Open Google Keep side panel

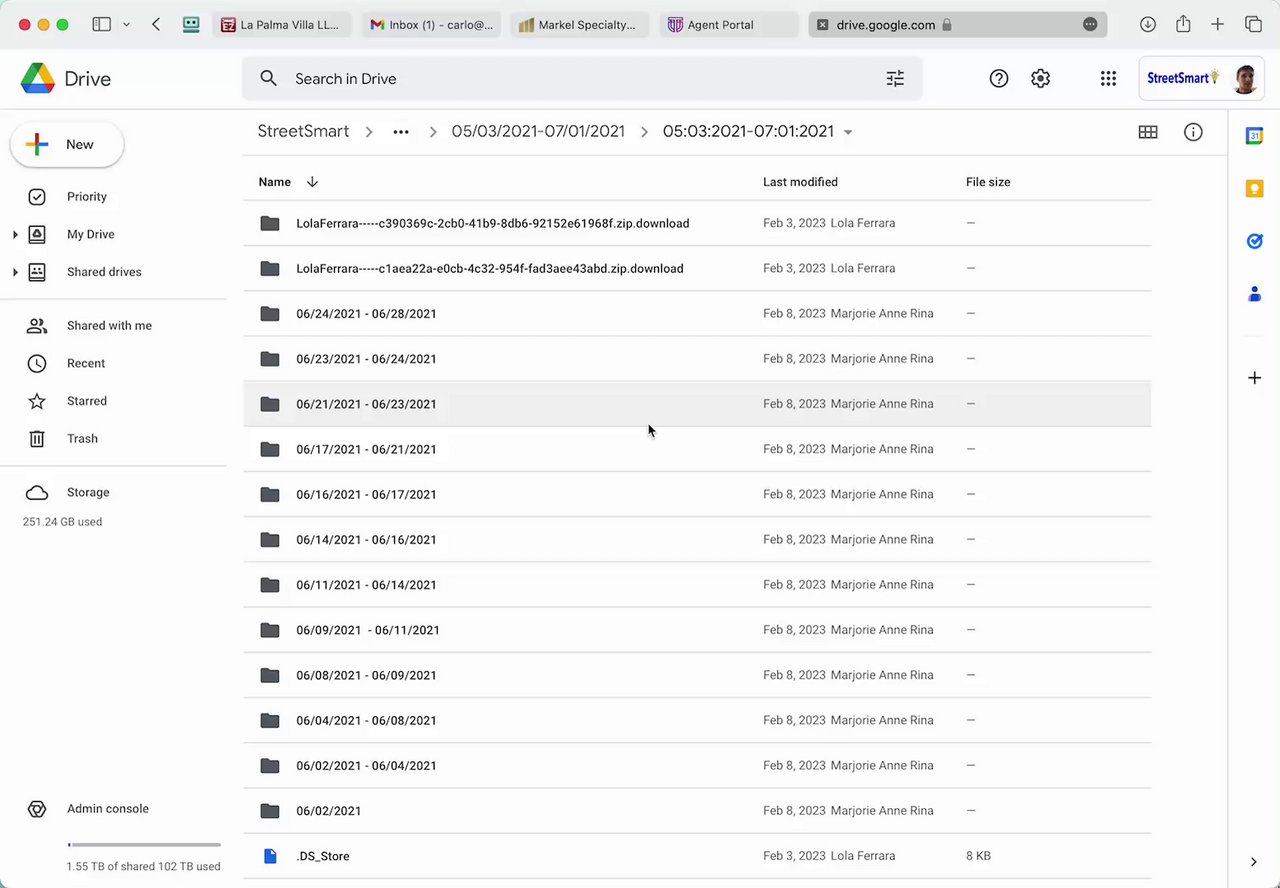click(1254, 189)
